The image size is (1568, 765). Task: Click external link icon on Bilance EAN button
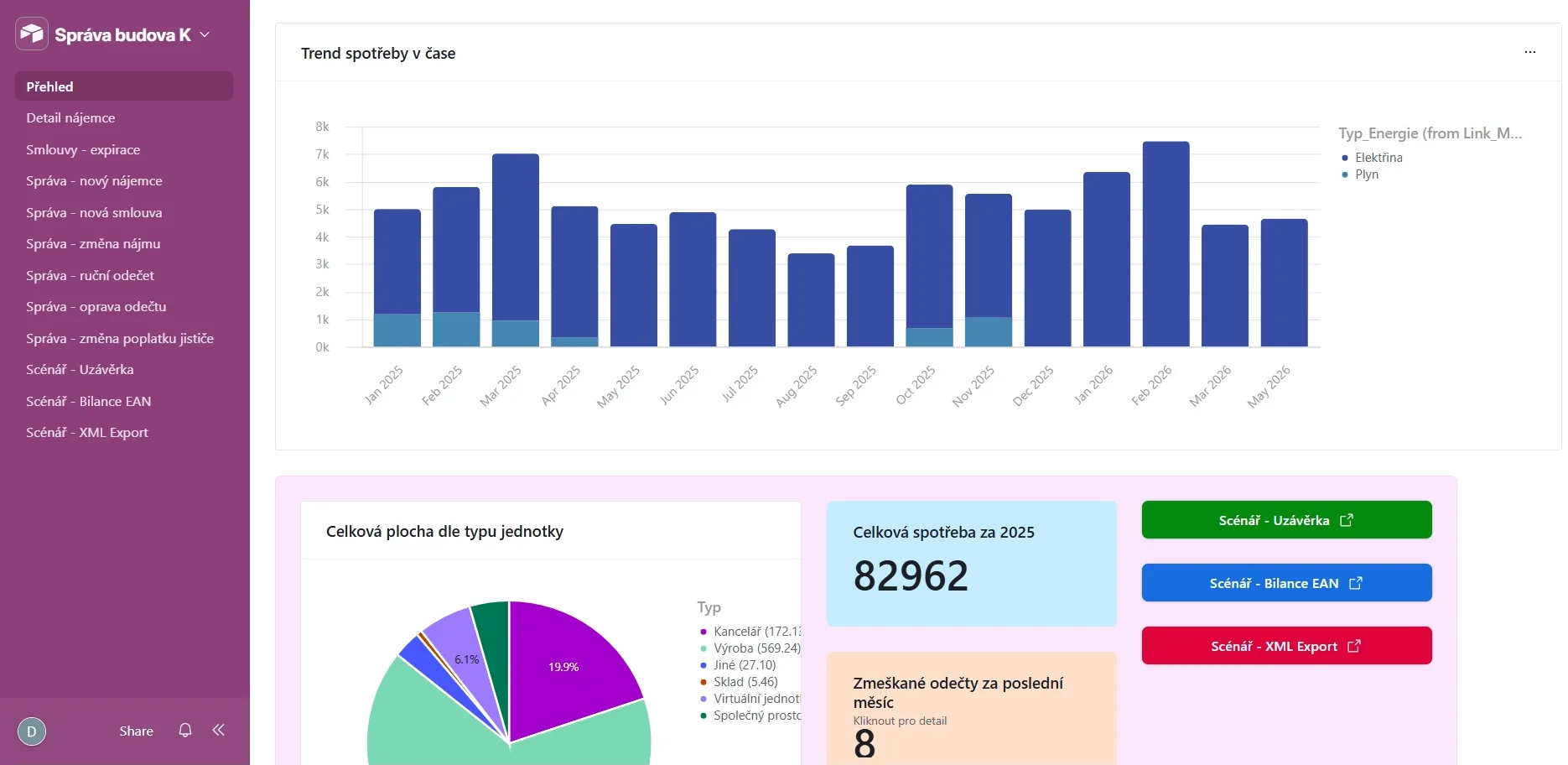(1356, 583)
